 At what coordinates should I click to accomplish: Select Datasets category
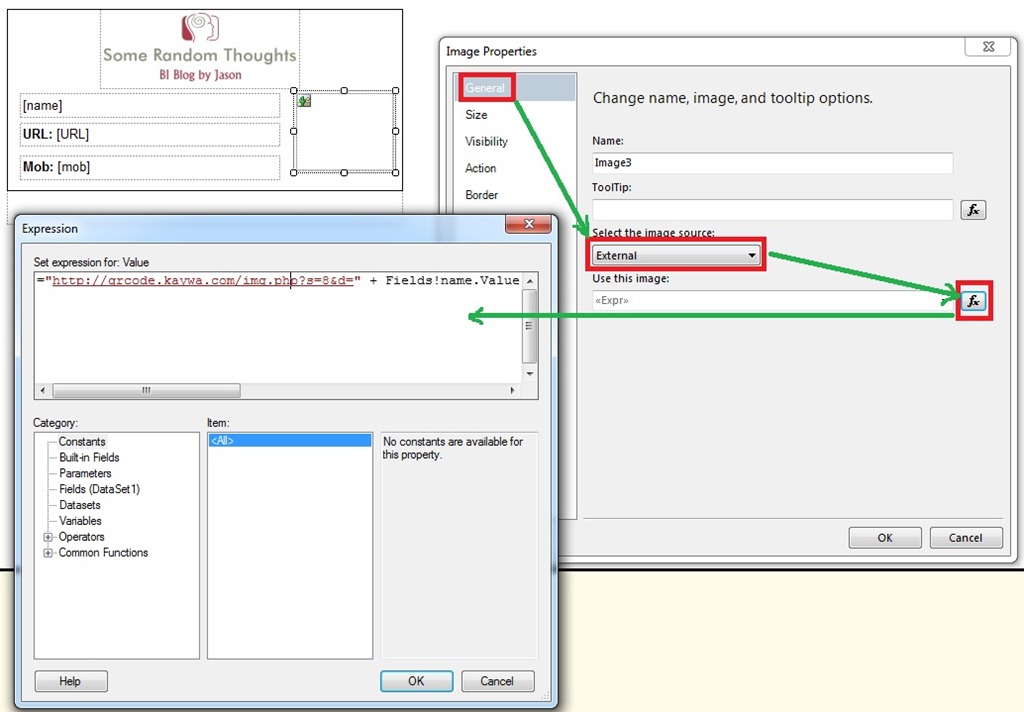click(x=80, y=505)
